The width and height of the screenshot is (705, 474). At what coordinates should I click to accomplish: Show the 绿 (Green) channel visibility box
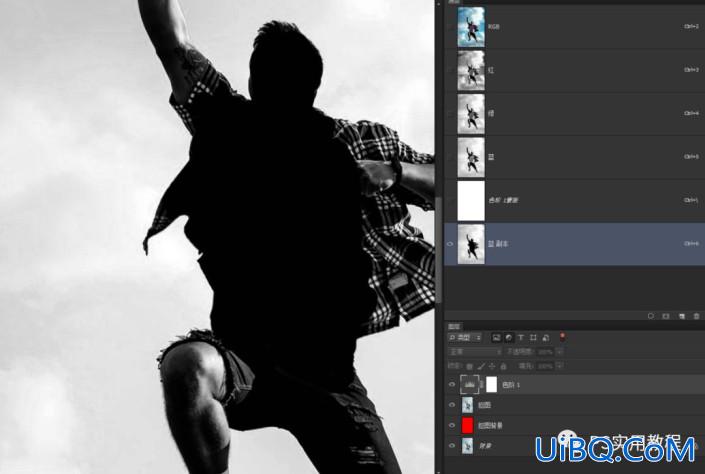tap(450, 113)
